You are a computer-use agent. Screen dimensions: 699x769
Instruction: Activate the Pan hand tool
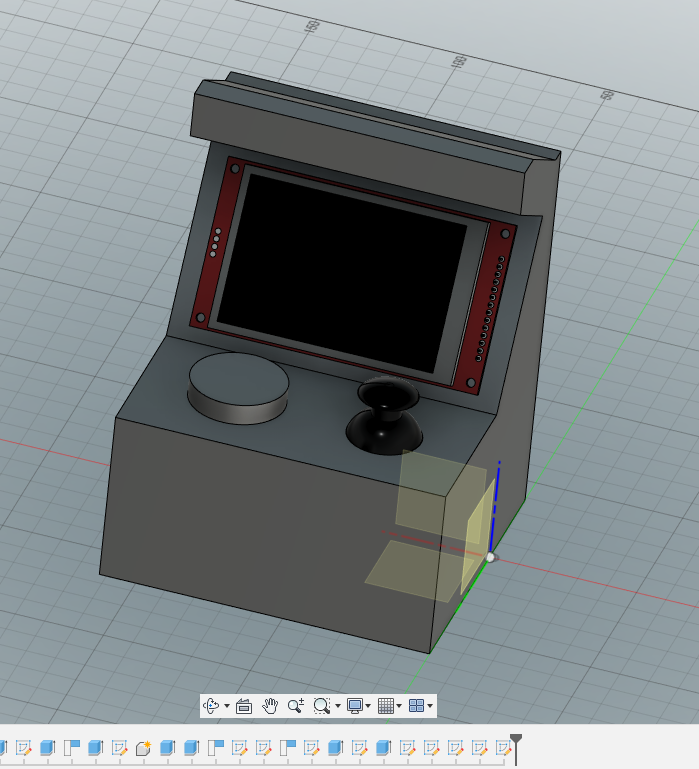pyautogui.click(x=270, y=706)
